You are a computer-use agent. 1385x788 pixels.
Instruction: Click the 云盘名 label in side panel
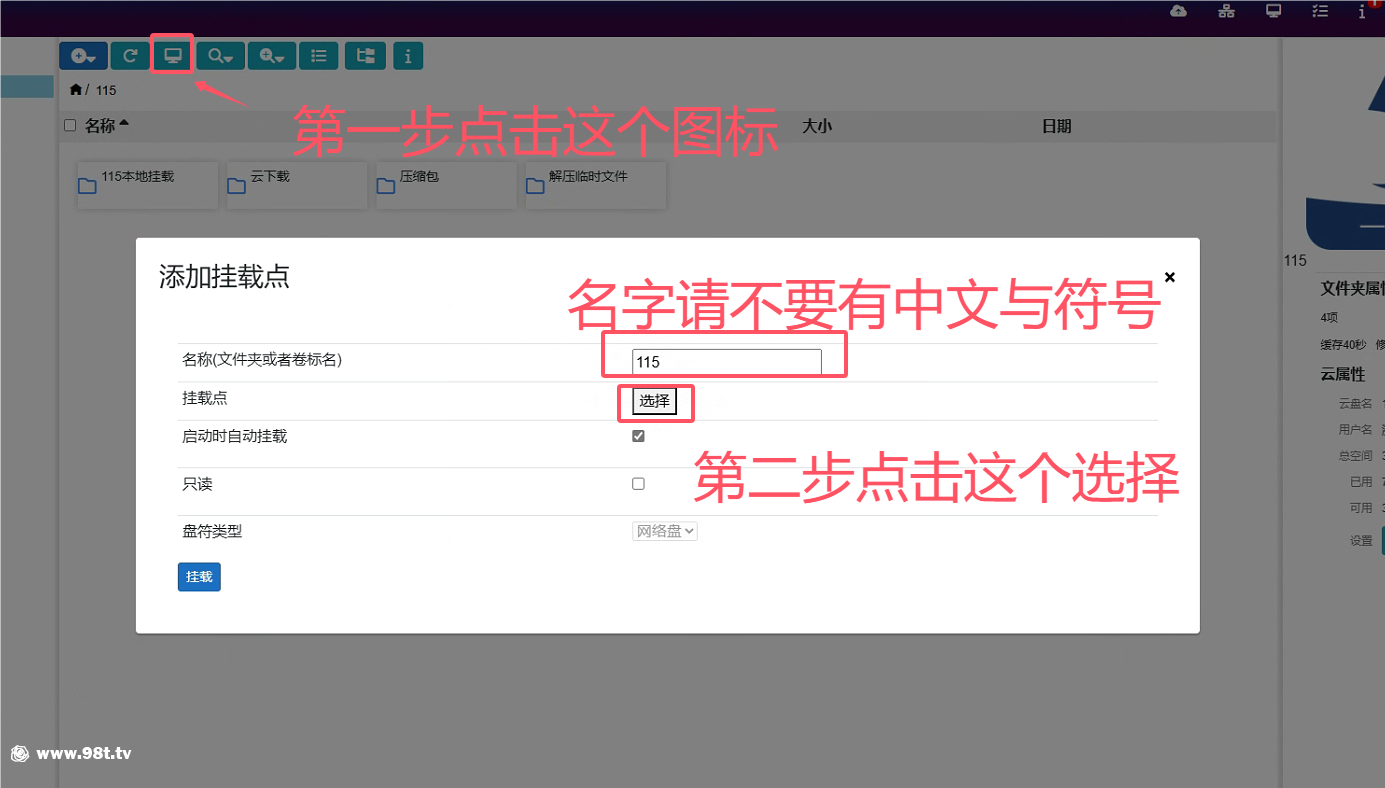click(1355, 403)
